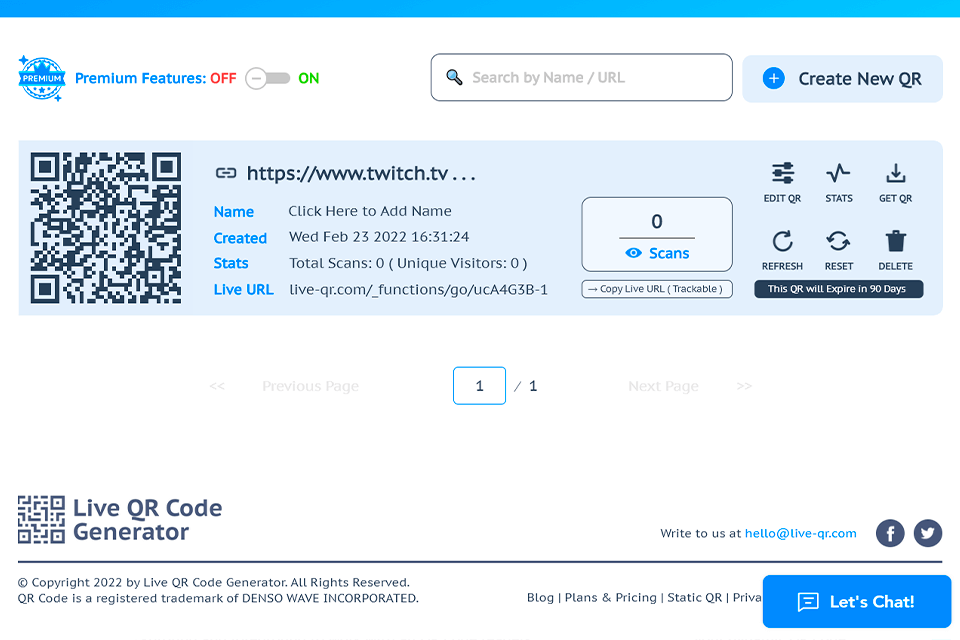Delete the QR with trash icon
The width and height of the screenshot is (960, 640).
click(x=895, y=241)
